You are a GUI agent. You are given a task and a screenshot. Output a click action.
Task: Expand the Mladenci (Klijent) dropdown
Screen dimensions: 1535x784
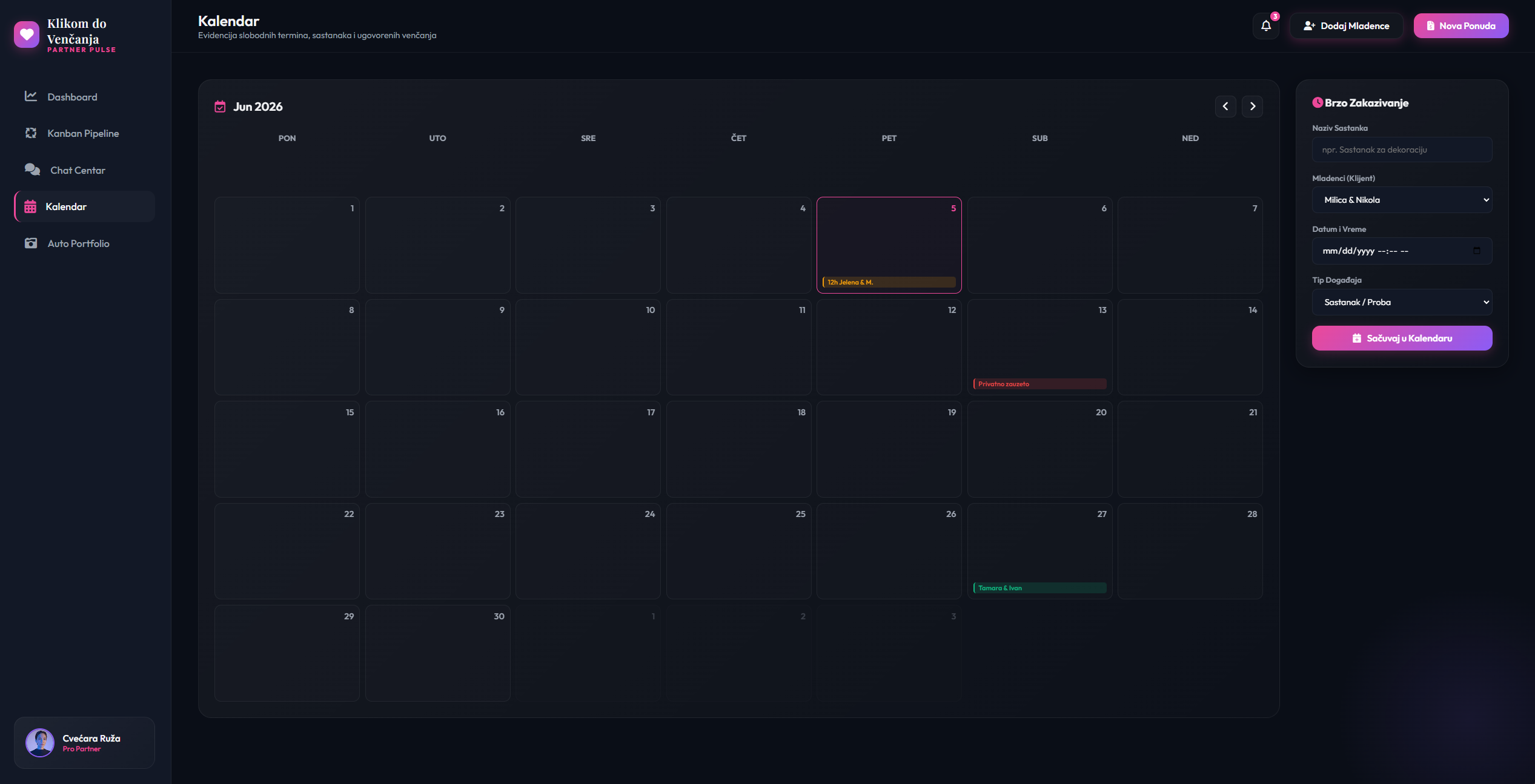coord(1402,200)
